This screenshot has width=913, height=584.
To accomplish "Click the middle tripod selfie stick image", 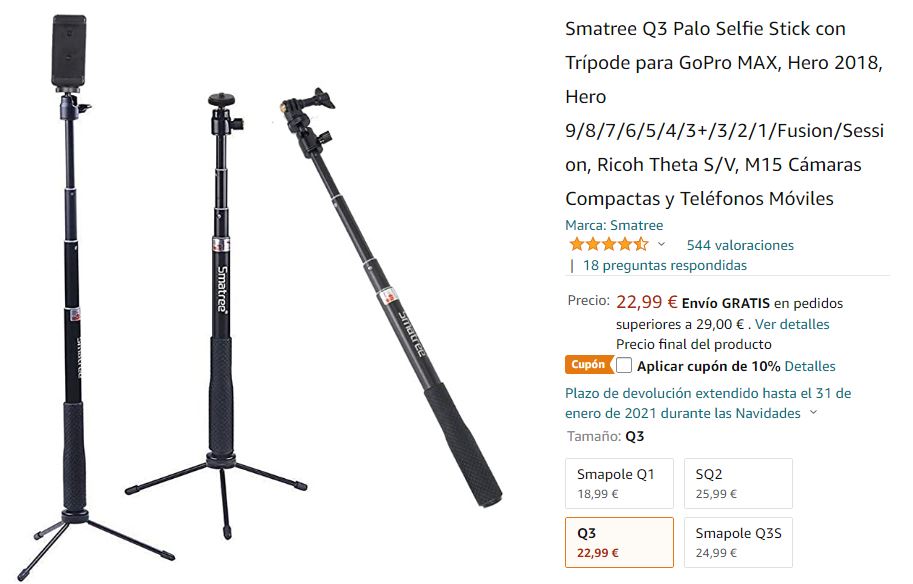I will [218, 314].
